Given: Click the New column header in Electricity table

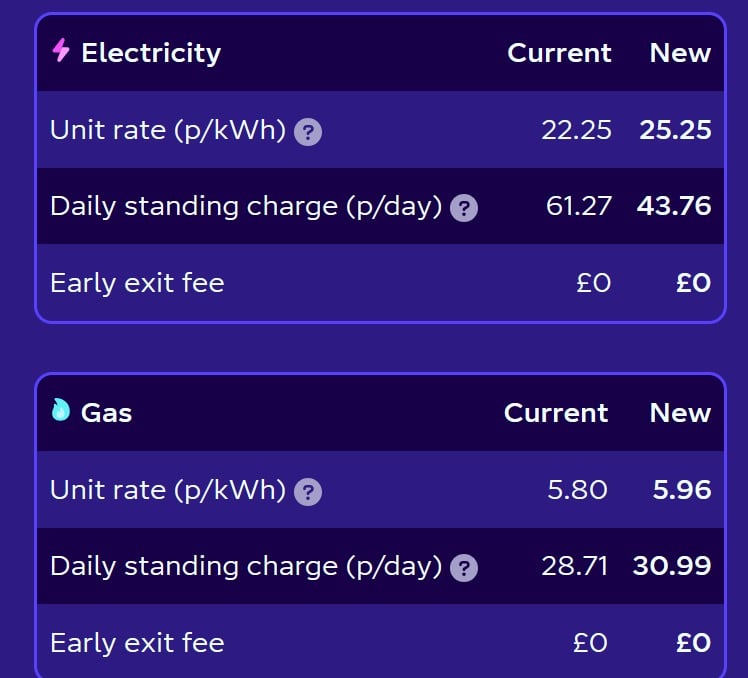Looking at the screenshot, I should 680,52.
